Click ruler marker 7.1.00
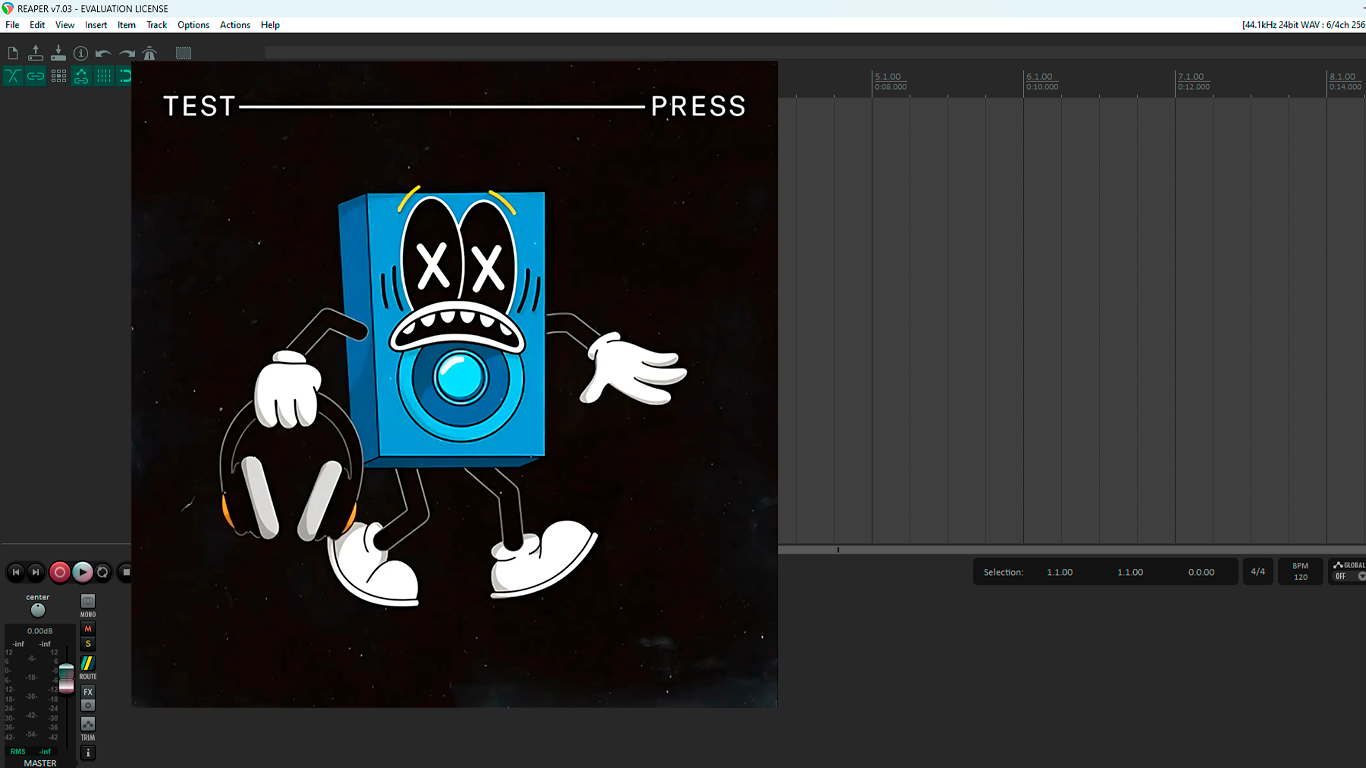Screen dimensions: 1366x768 tap(1191, 77)
